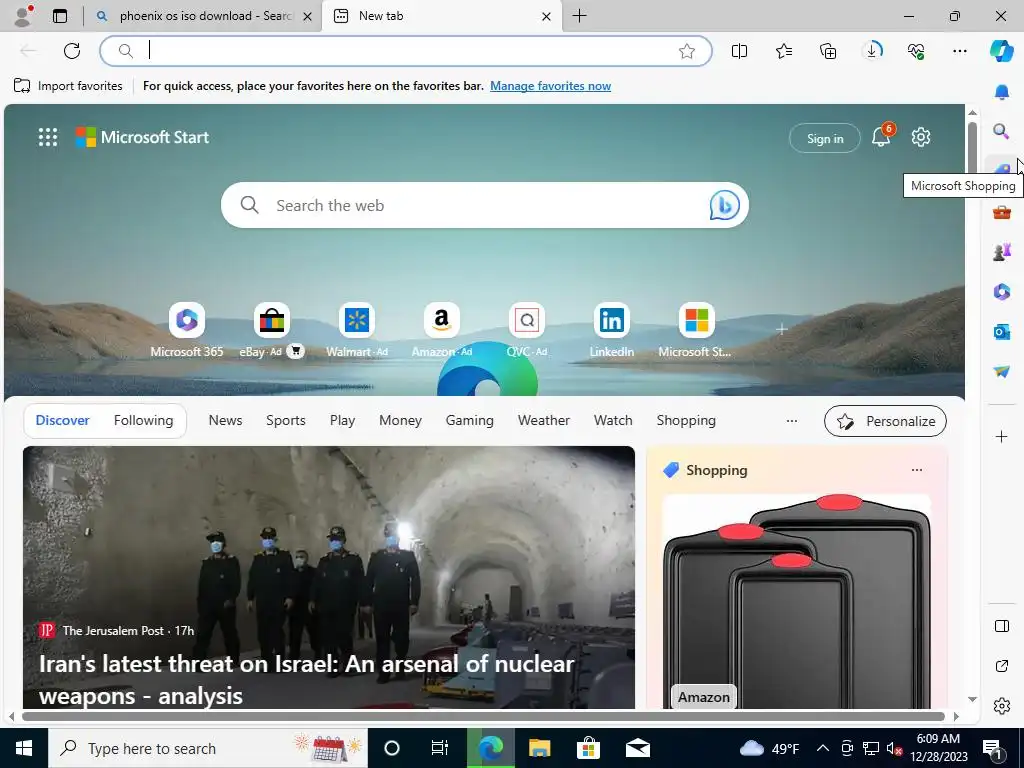This screenshot has height=768, width=1024.
Task: Open the eBay quick link tile
Action: tap(272, 330)
